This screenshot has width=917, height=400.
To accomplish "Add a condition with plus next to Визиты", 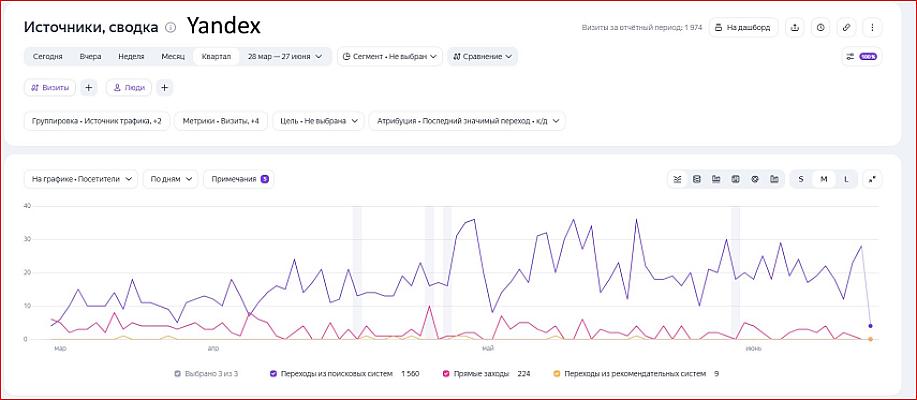I will [x=88, y=88].
